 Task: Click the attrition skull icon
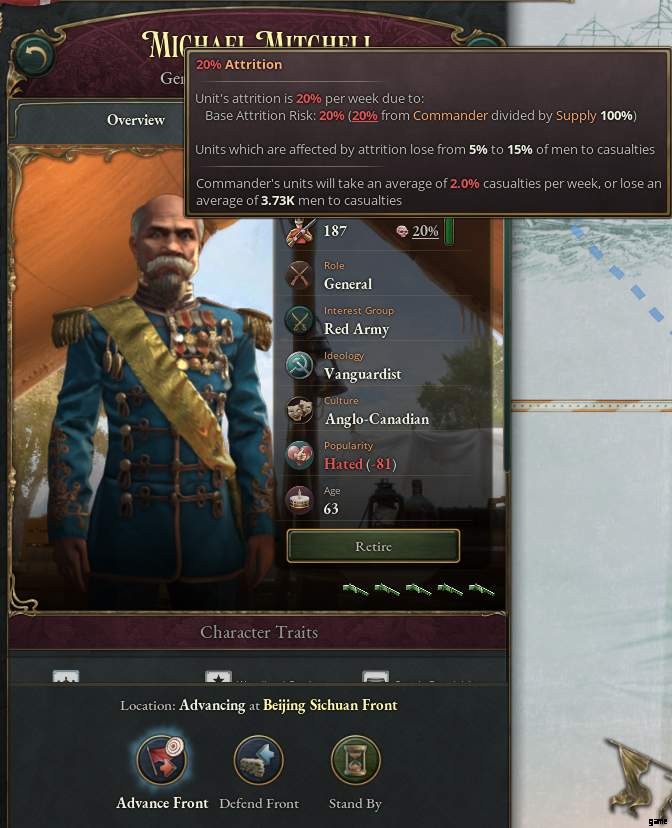point(402,231)
